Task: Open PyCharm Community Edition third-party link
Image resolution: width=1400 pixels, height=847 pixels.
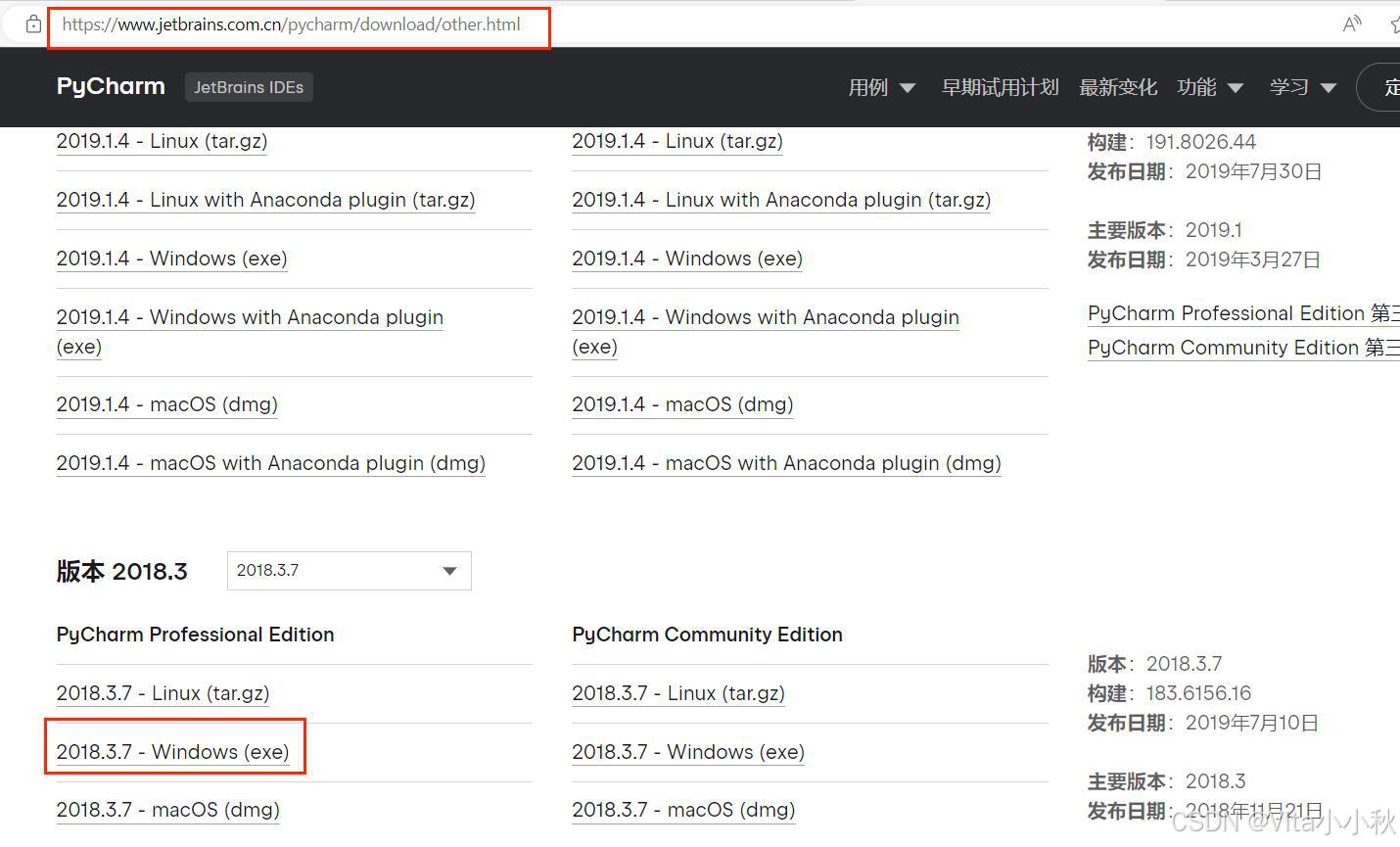Action: (x=1243, y=348)
